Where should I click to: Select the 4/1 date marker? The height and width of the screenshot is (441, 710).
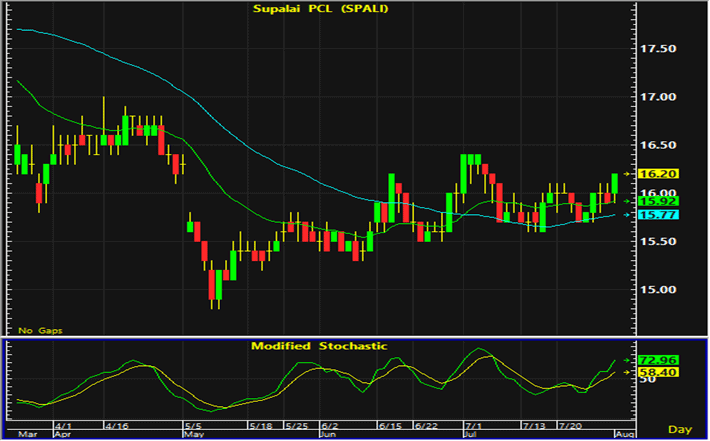click(x=63, y=426)
